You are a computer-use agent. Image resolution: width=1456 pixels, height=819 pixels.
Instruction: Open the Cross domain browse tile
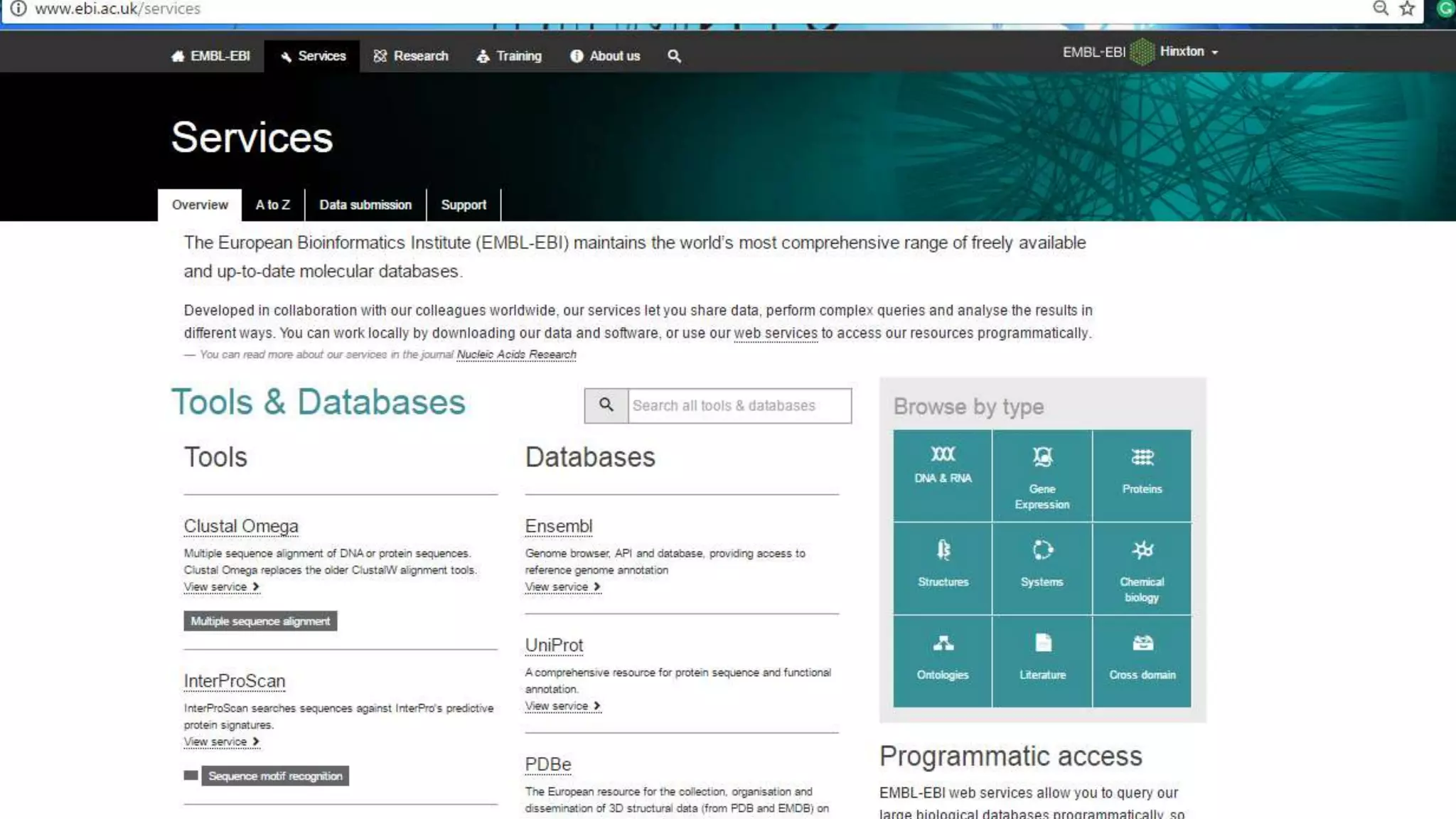(1142, 661)
